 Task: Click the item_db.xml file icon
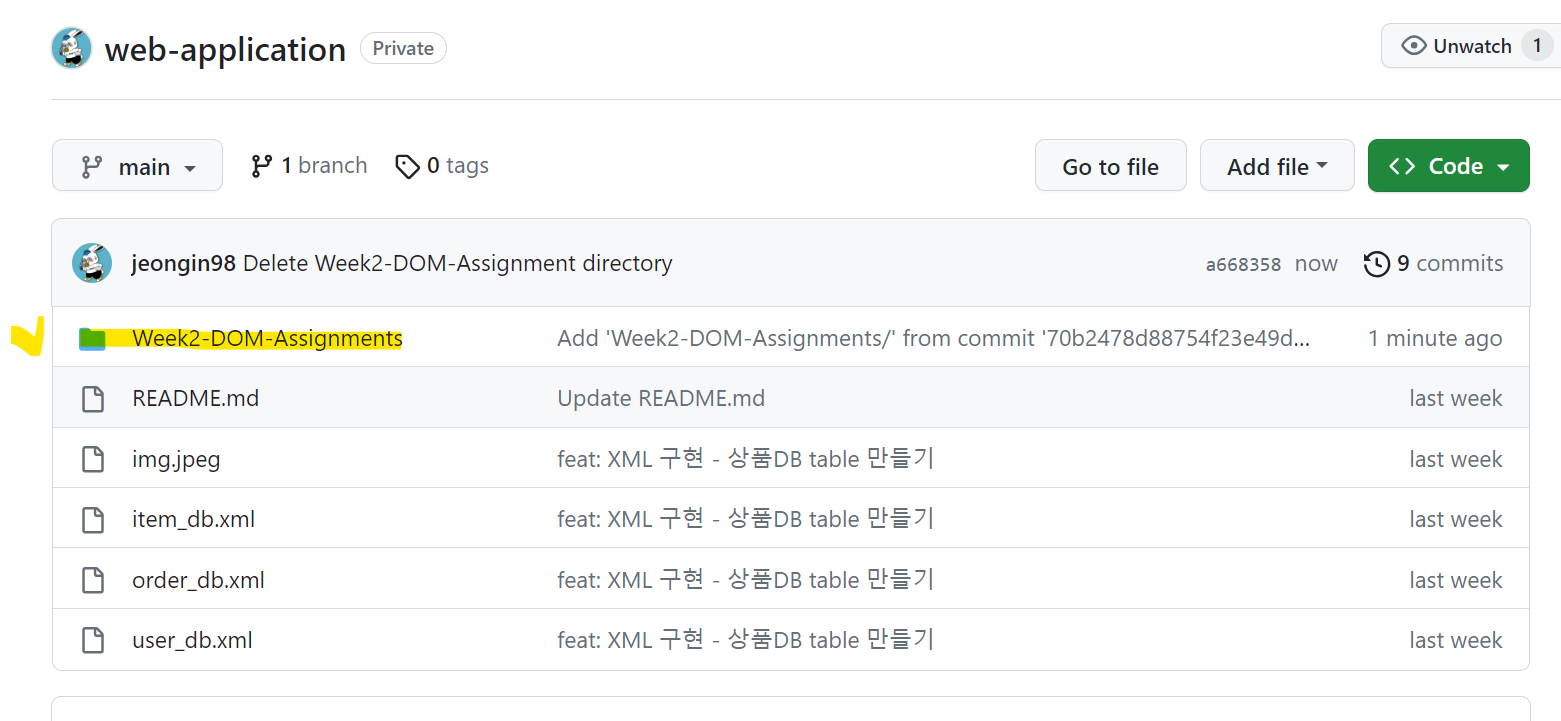tap(93, 520)
